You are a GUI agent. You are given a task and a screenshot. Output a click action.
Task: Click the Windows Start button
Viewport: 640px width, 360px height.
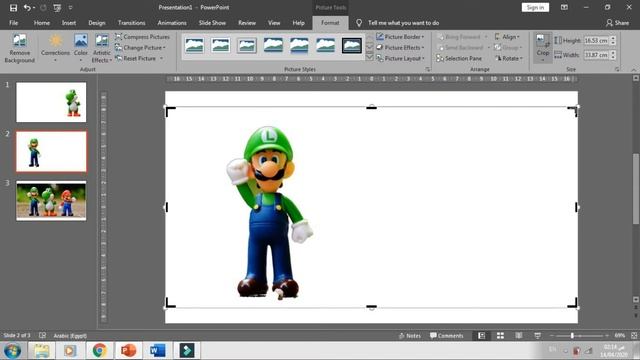coord(12,351)
